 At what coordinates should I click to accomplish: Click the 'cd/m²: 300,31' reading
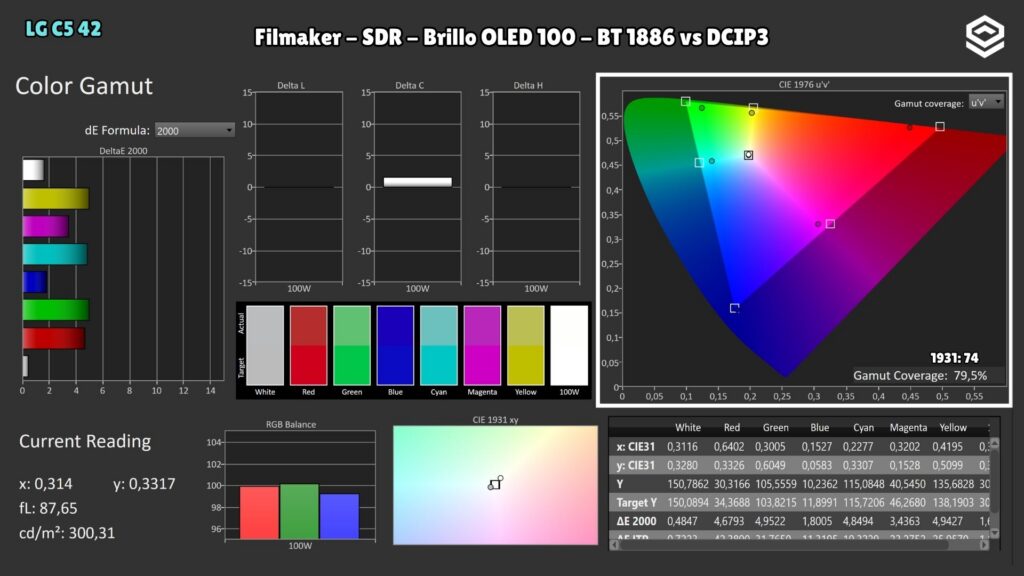[x=67, y=533]
